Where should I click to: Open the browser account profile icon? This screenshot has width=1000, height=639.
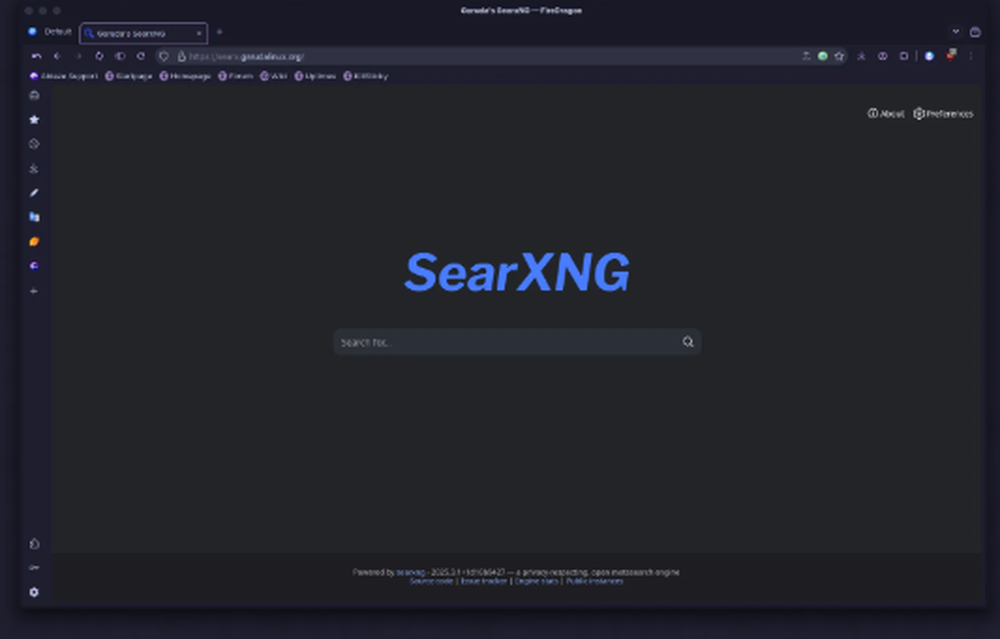pos(928,56)
